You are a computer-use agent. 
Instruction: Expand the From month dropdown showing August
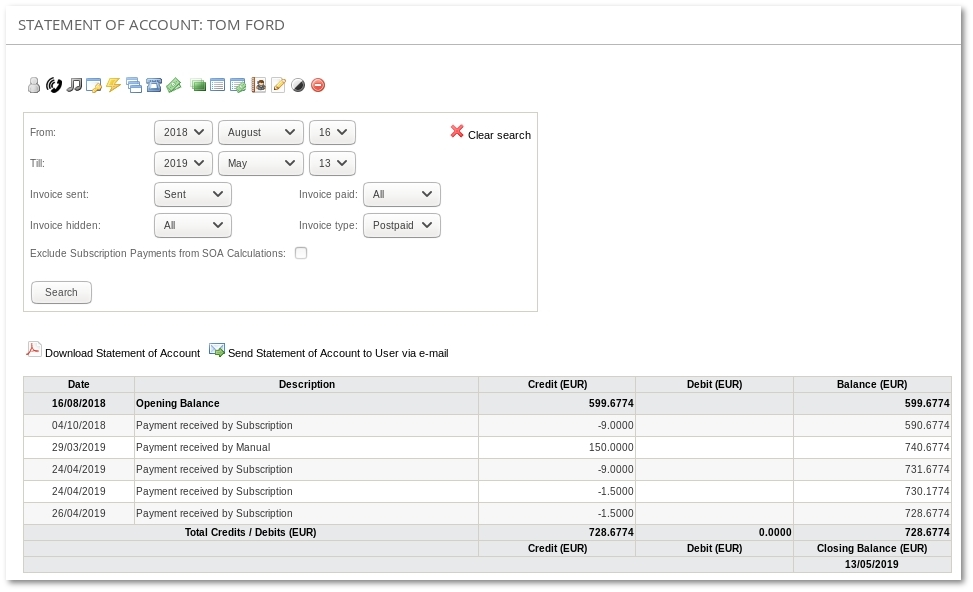[260, 132]
